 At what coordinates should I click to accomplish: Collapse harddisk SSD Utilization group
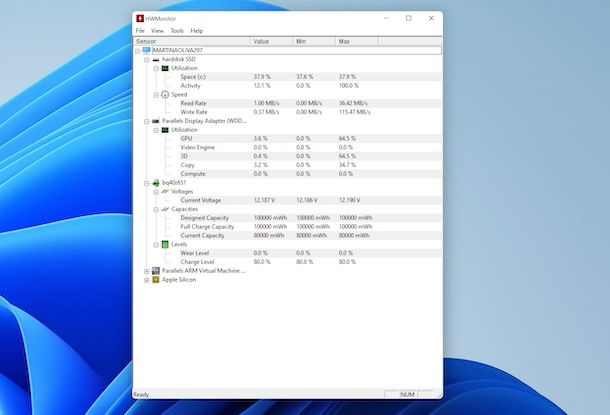pyautogui.click(x=156, y=68)
